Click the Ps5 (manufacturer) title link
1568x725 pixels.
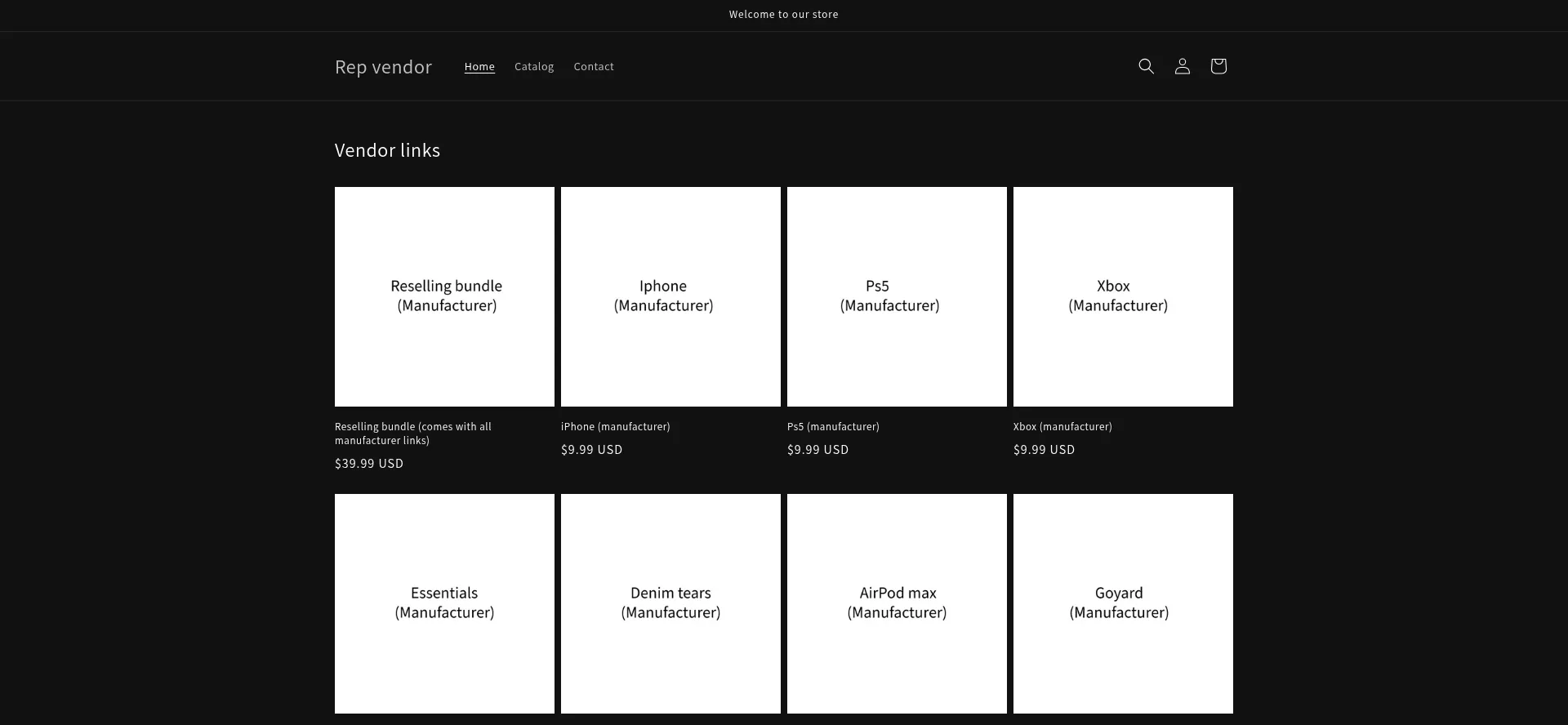833,427
